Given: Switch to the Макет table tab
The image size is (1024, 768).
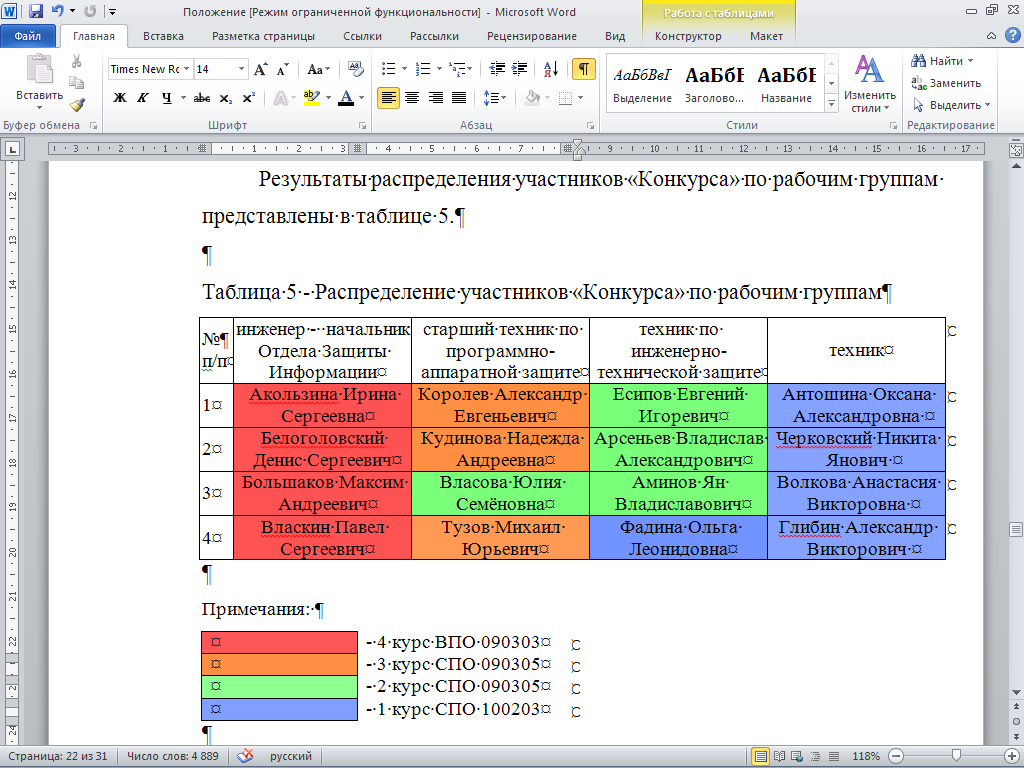Looking at the screenshot, I should click(x=766, y=36).
